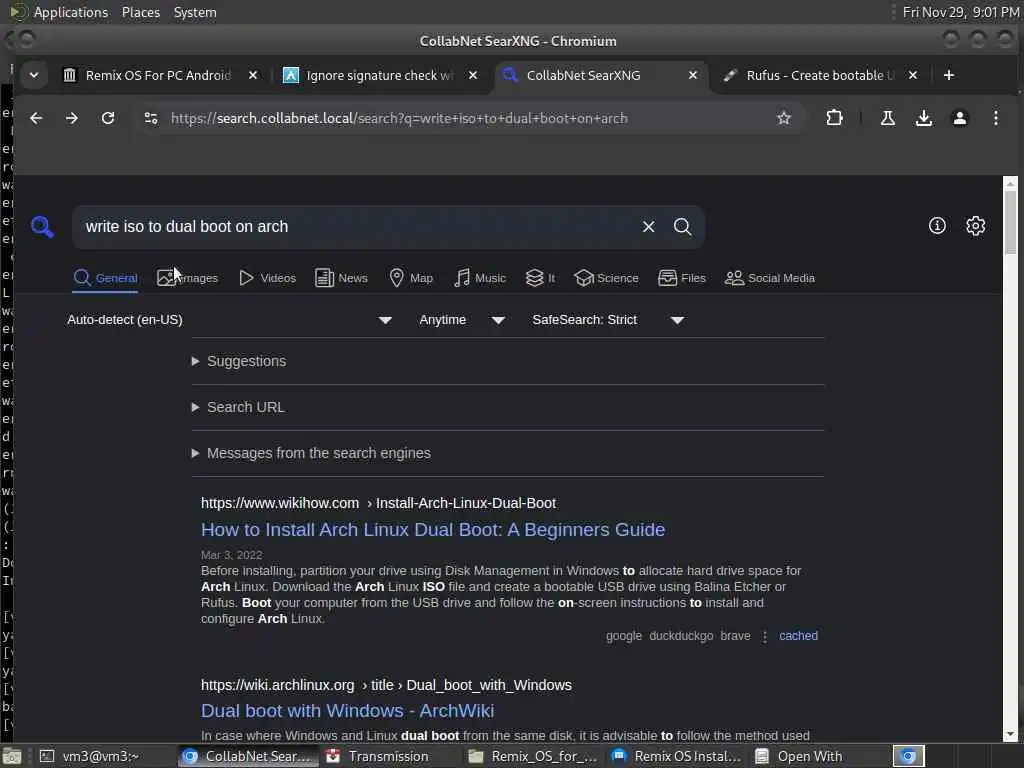
Task: Open the Chromium three-dot menu
Action: pos(995,118)
